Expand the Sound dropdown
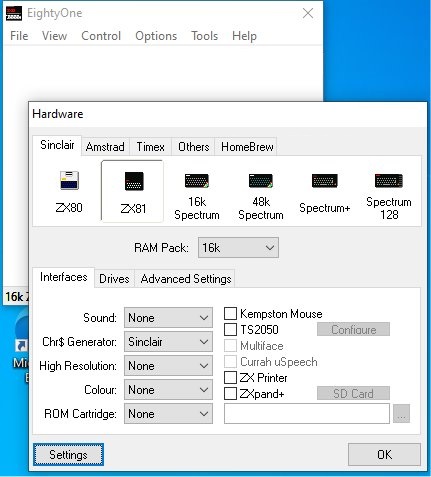This screenshot has height=477, width=431. [168, 318]
